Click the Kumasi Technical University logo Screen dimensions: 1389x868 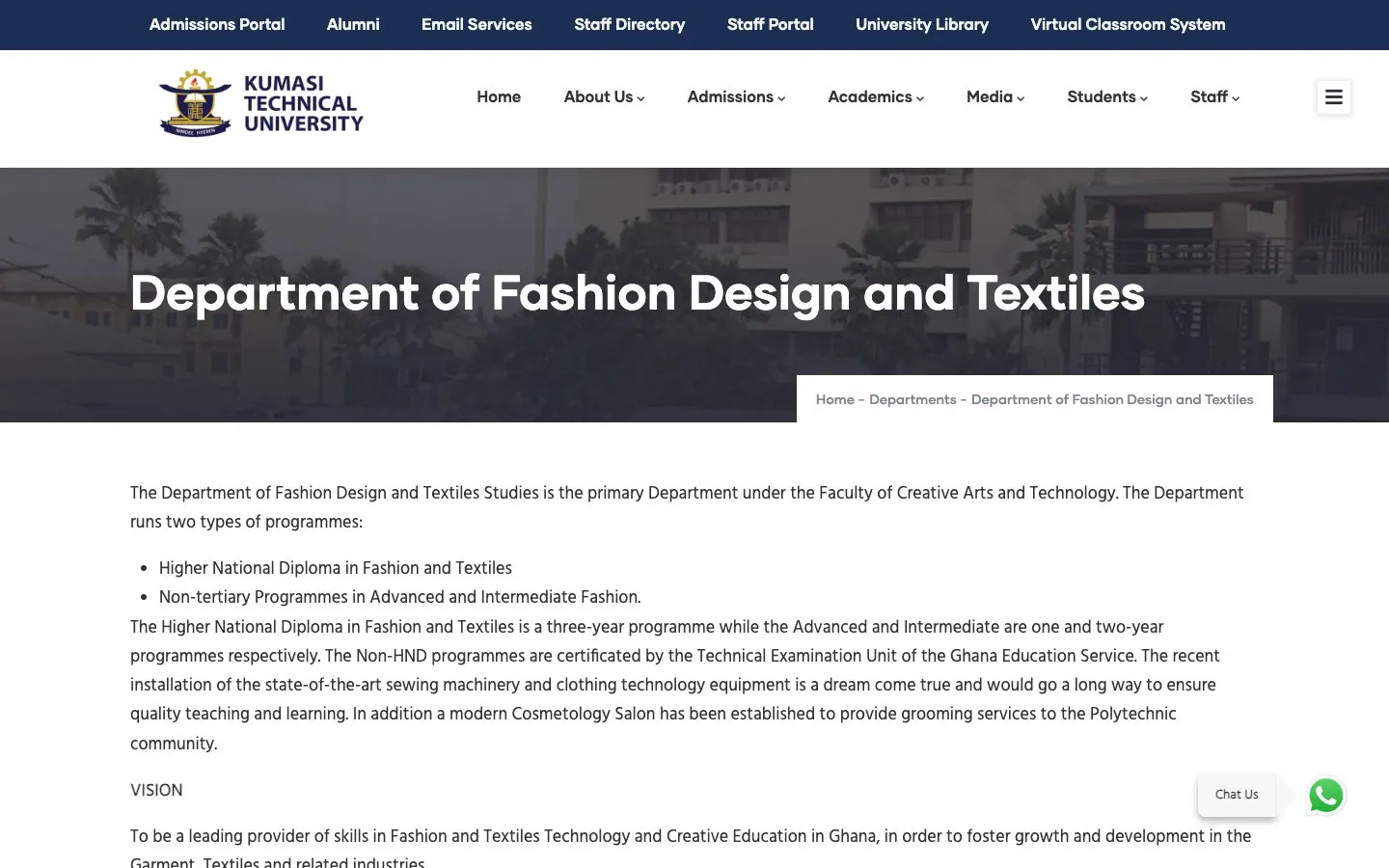click(x=261, y=103)
